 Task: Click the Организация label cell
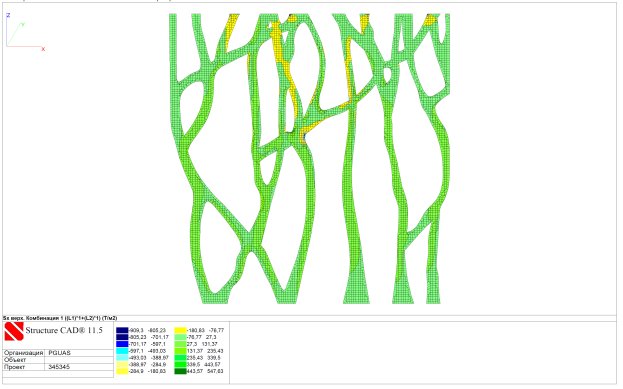[x=24, y=353]
